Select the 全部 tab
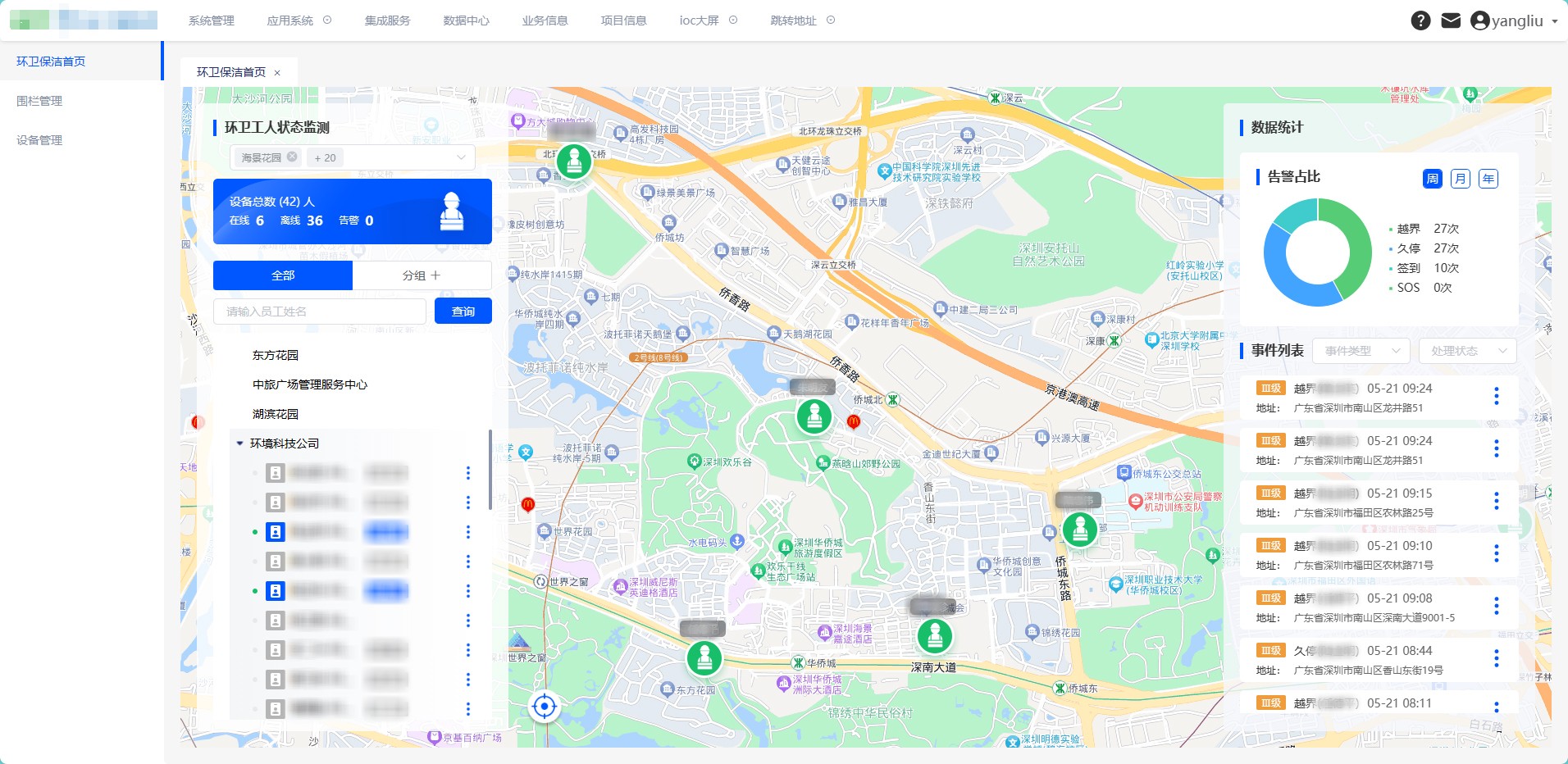This screenshot has height=764, width=1568. point(283,275)
